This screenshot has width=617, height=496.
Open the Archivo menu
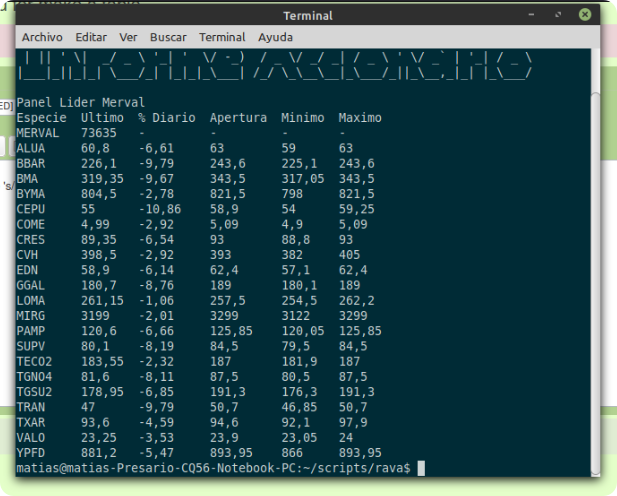click(42, 37)
